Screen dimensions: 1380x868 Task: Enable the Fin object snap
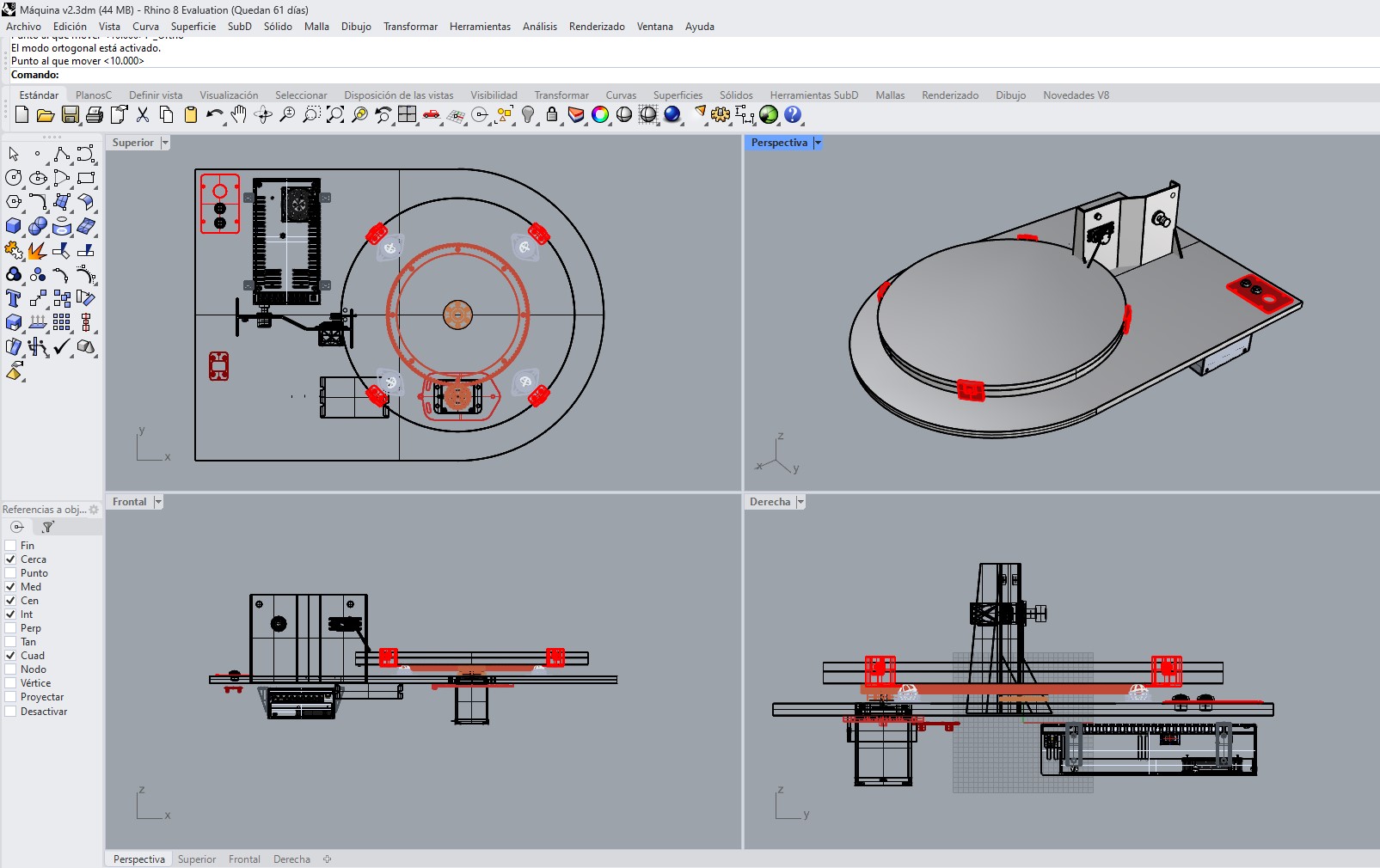coord(11,546)
